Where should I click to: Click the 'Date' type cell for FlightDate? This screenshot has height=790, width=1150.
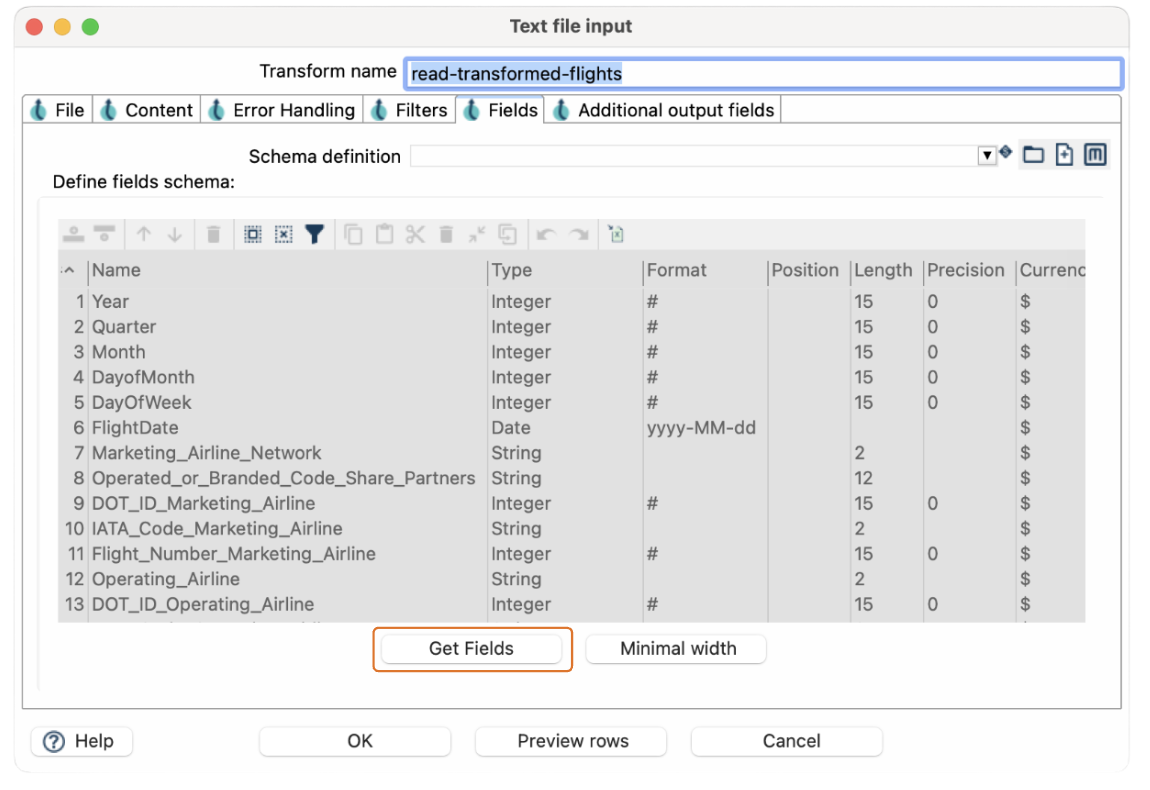tap(565, 428)
